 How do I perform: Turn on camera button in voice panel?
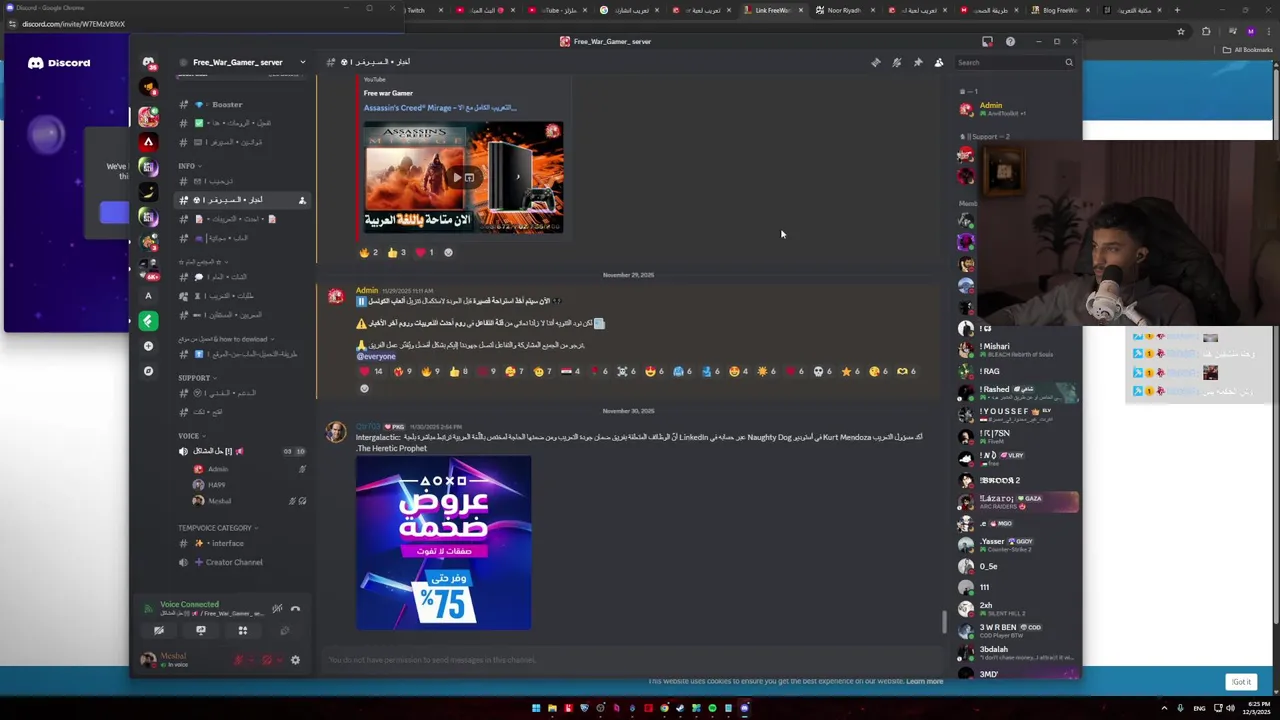159,631
